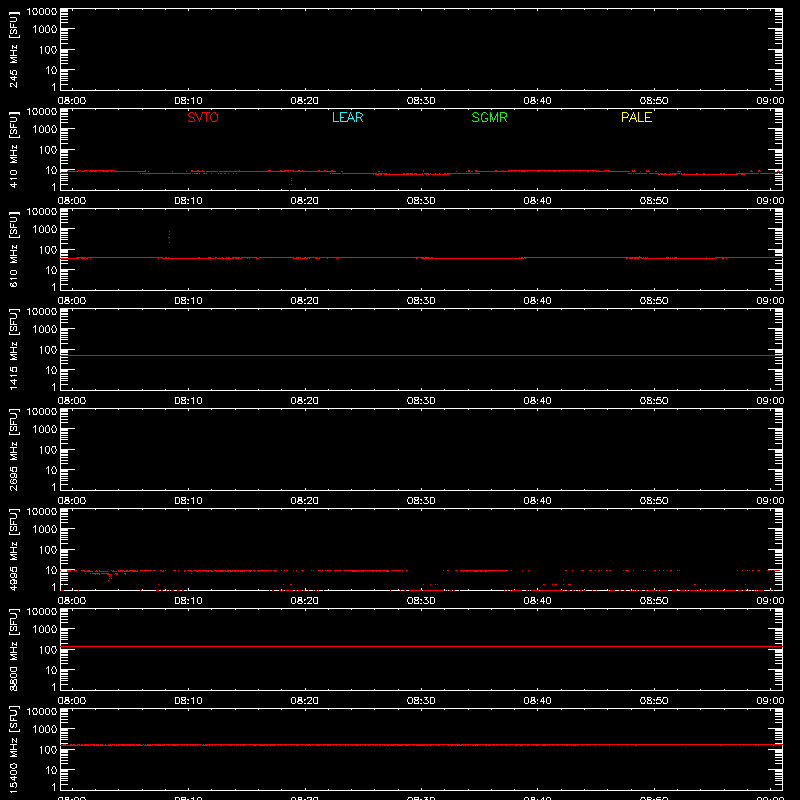Click the 1000 tick label of 410 MHz panel

(x=45, y=130)
